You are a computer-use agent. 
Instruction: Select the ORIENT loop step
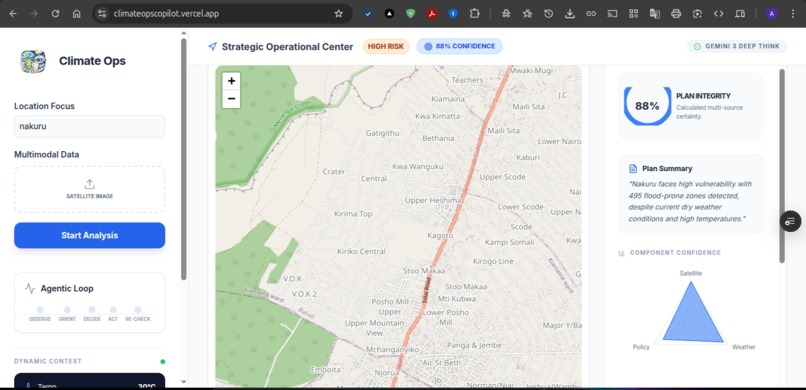point(67,313)
